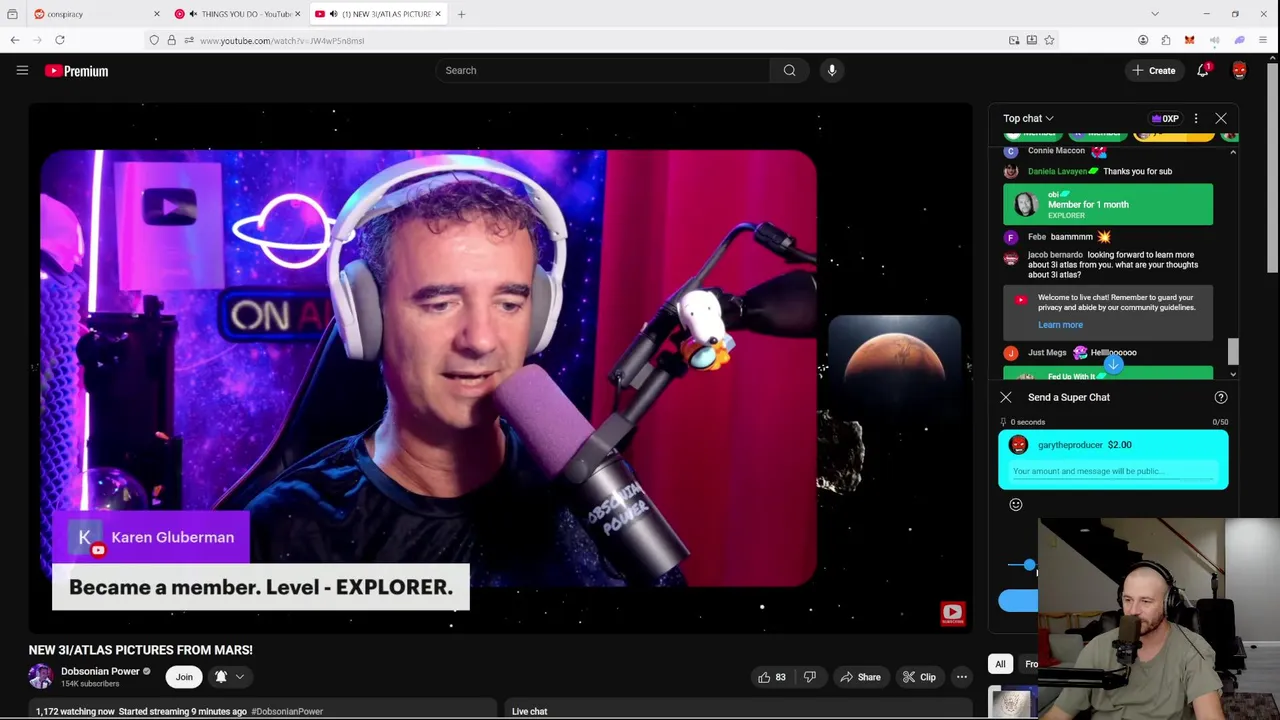This screenshot has height=720, width=1280.
Task: Open the Learn more chat guidelines link
Action: (x=1060, y=325)
